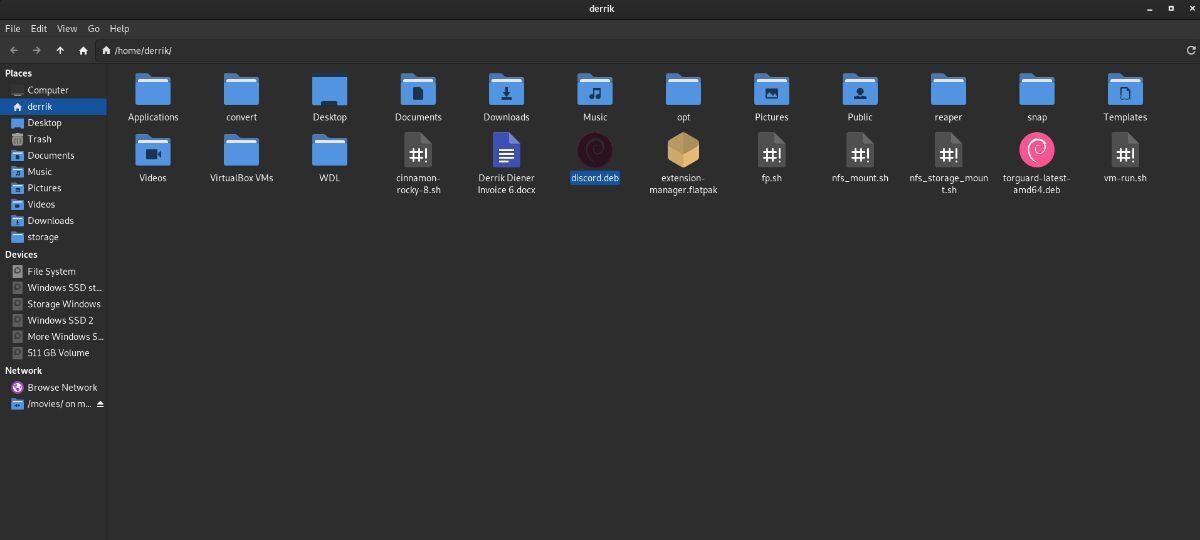Eject the /movies/ network mount
This screenshot has width=1200, height=540.
pos(100,404)
